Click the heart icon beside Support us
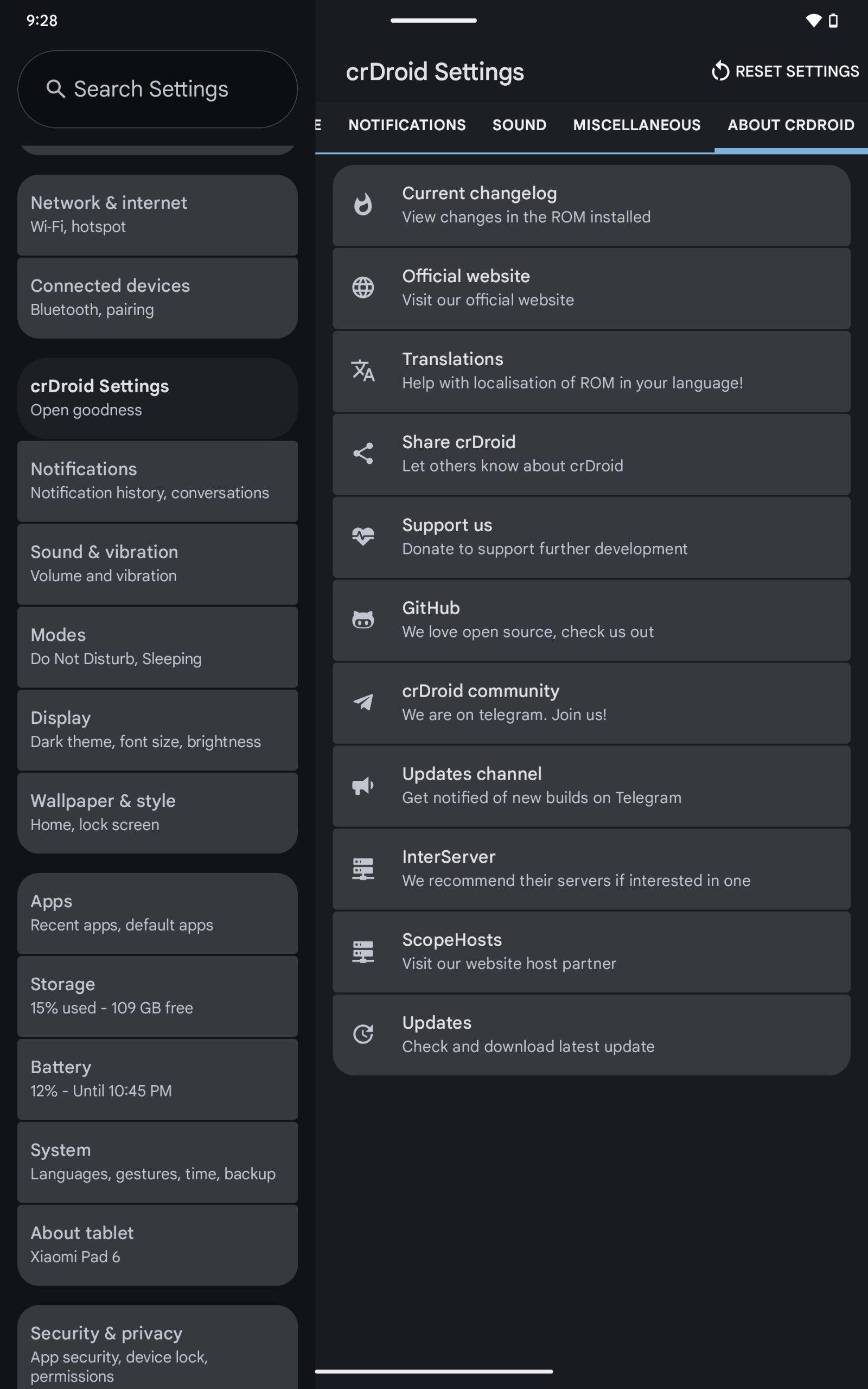 [x=363, y=537]
